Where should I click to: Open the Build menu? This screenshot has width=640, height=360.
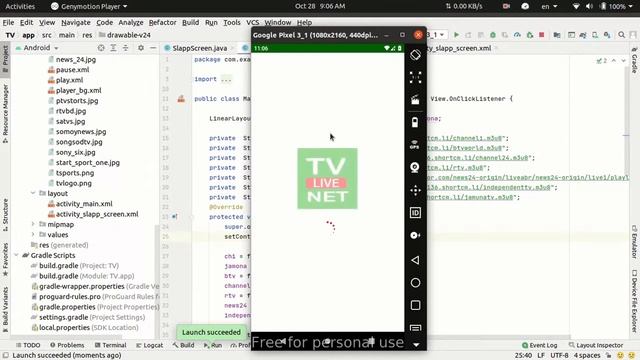point(190,22)
